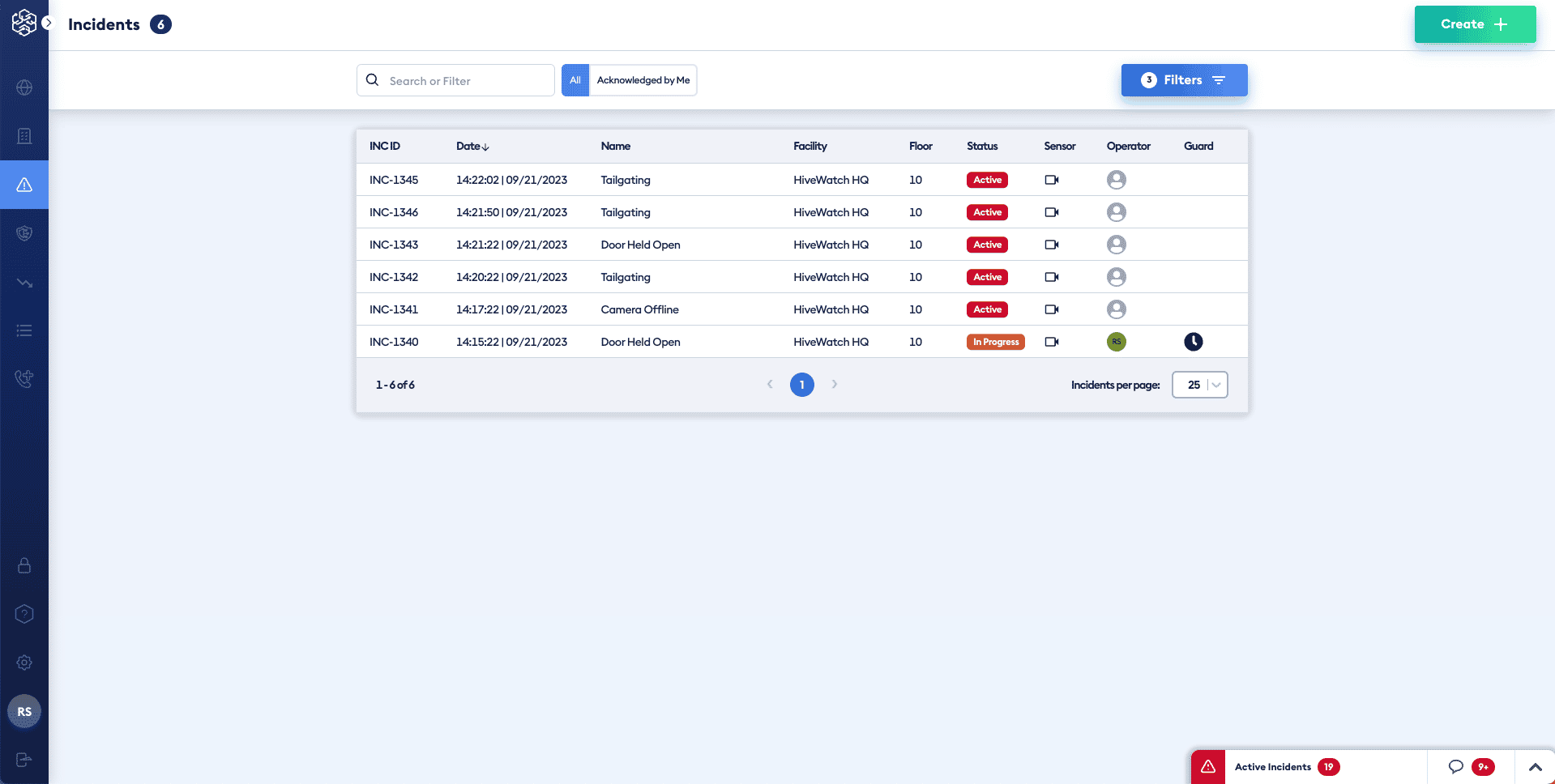Expand the Filters panel
Screen dimensions: 1555x784
point(1184,80)
